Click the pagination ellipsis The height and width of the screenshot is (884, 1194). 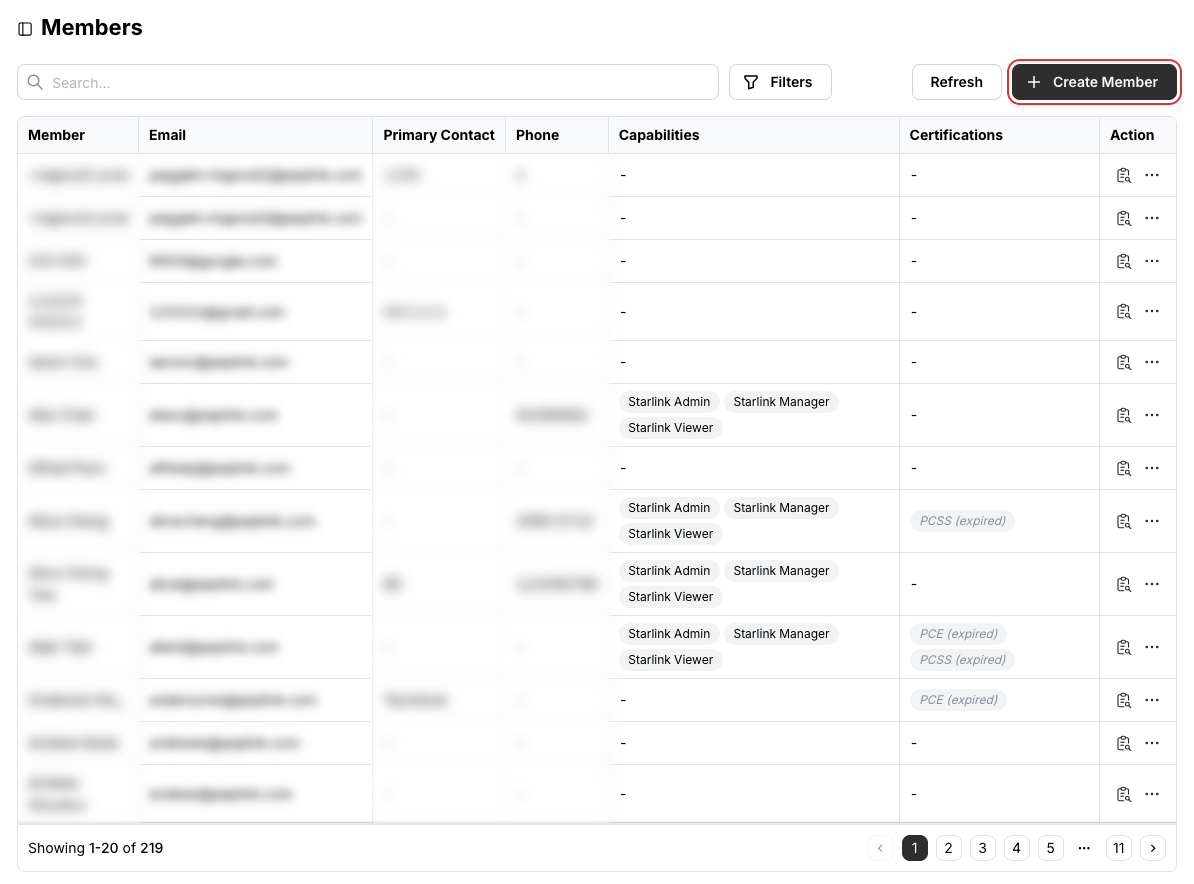click(1084, 848)
